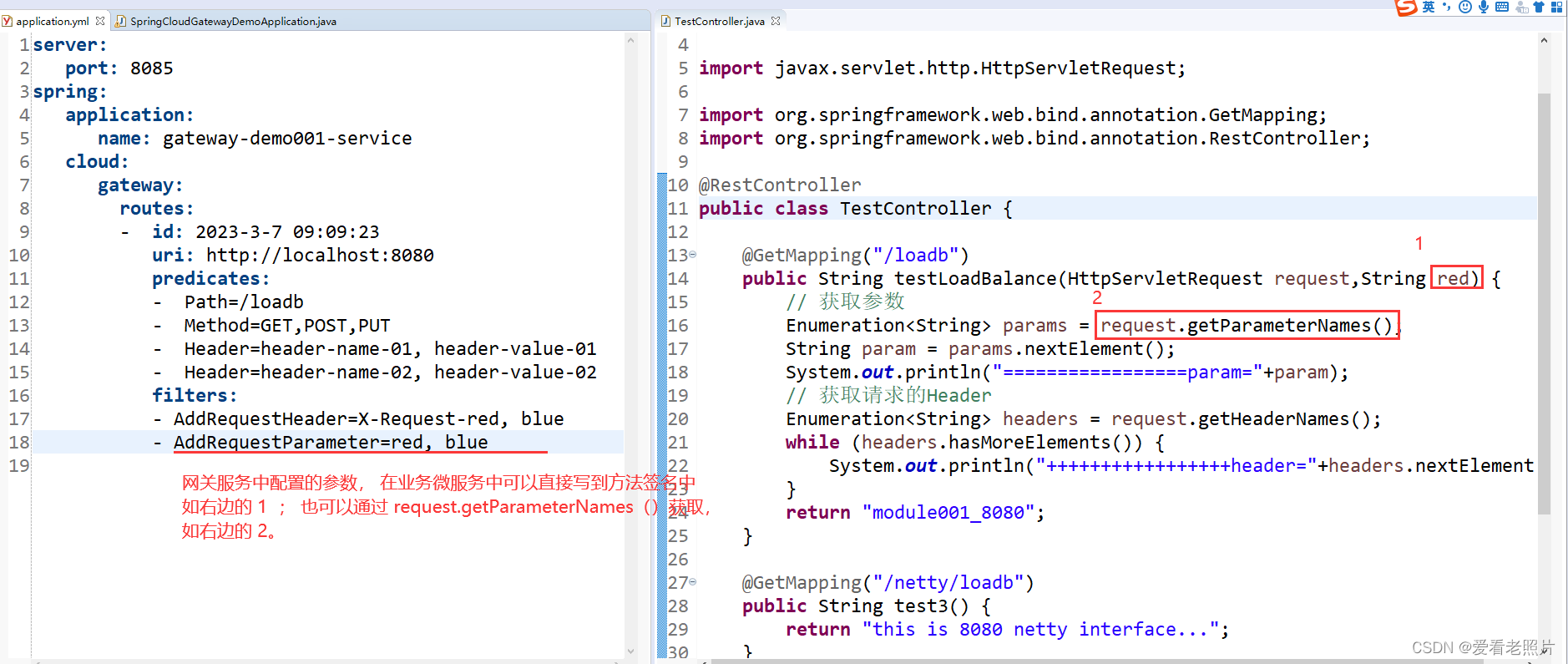Click 'String param = params.nextElement();' line
1568x664 pixels.
[x=980, y=349]
